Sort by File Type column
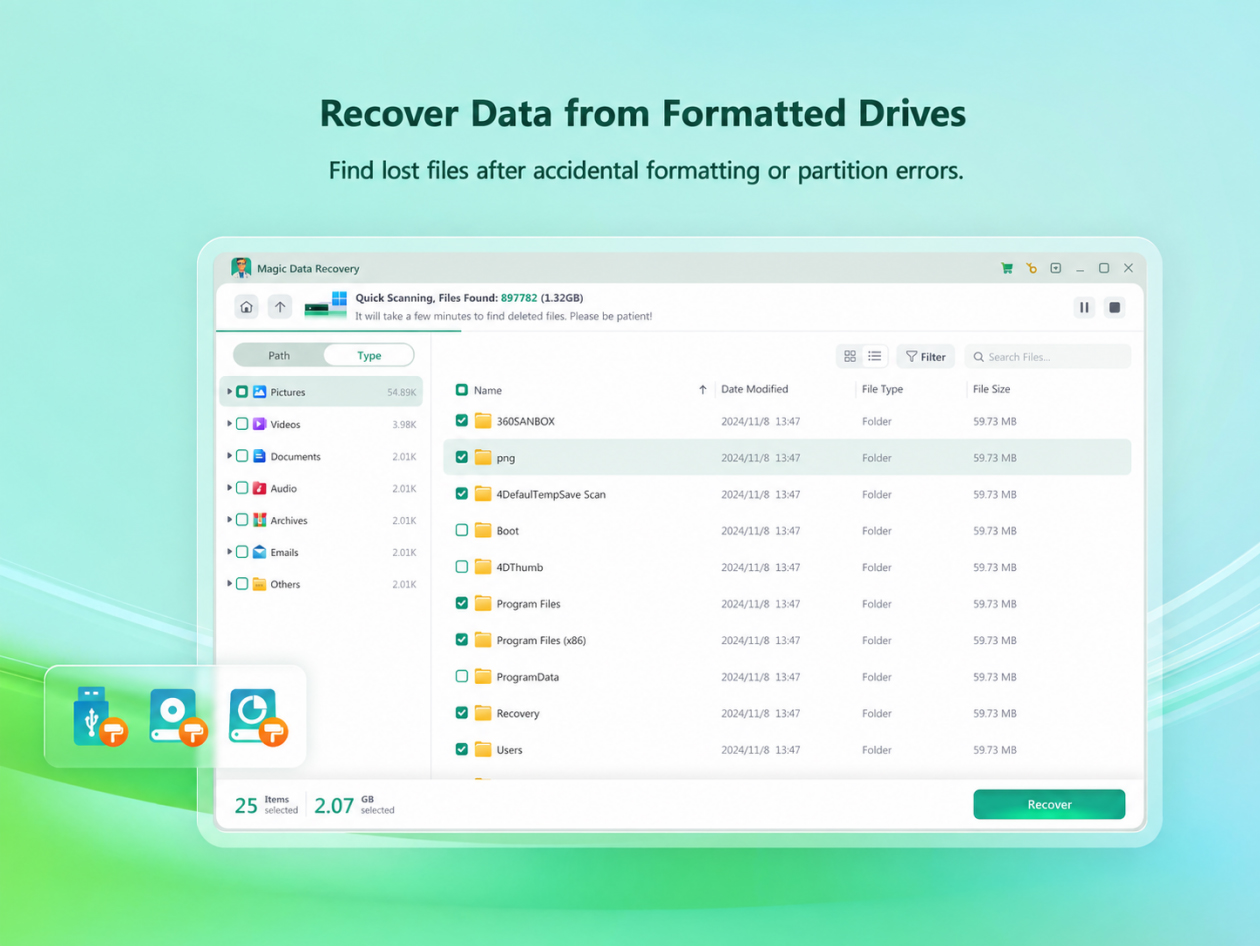This screenshot has height=946, width=1260. (882, 389)
